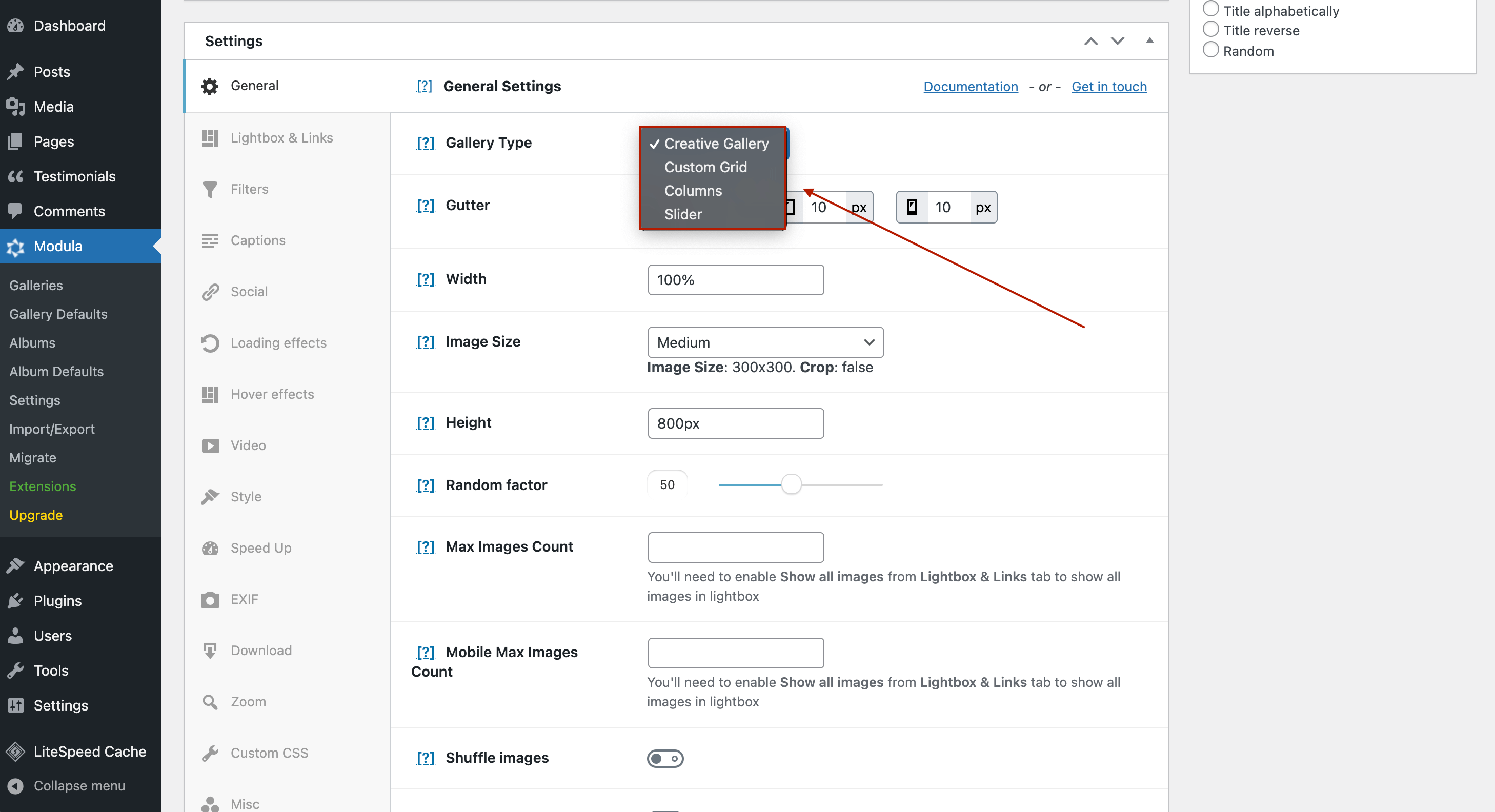Choose Custom Grid gallery type

pyautogui.click(x=712, y=167)
